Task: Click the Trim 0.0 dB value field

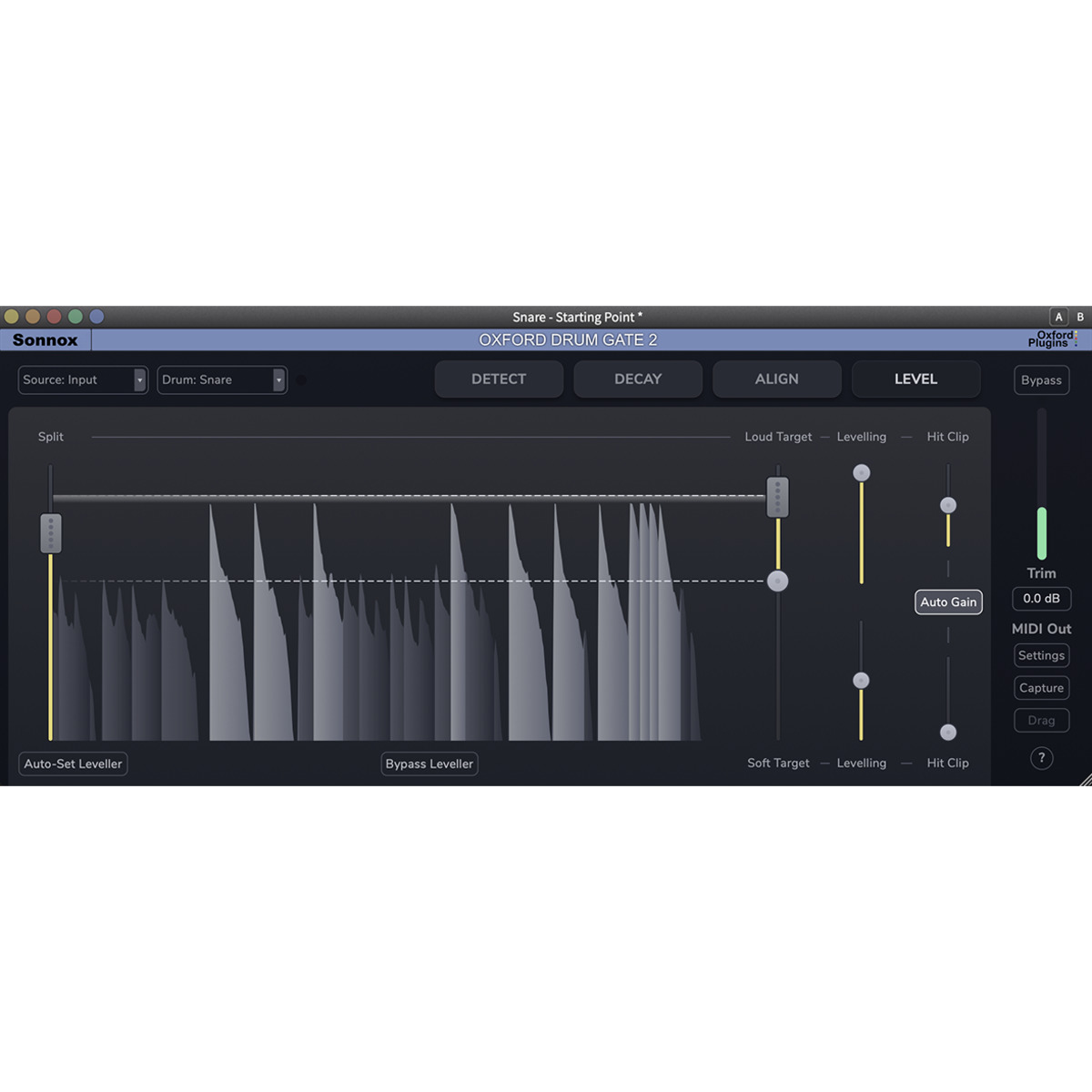Action: pyautogui.click(x=1041, y=599)
